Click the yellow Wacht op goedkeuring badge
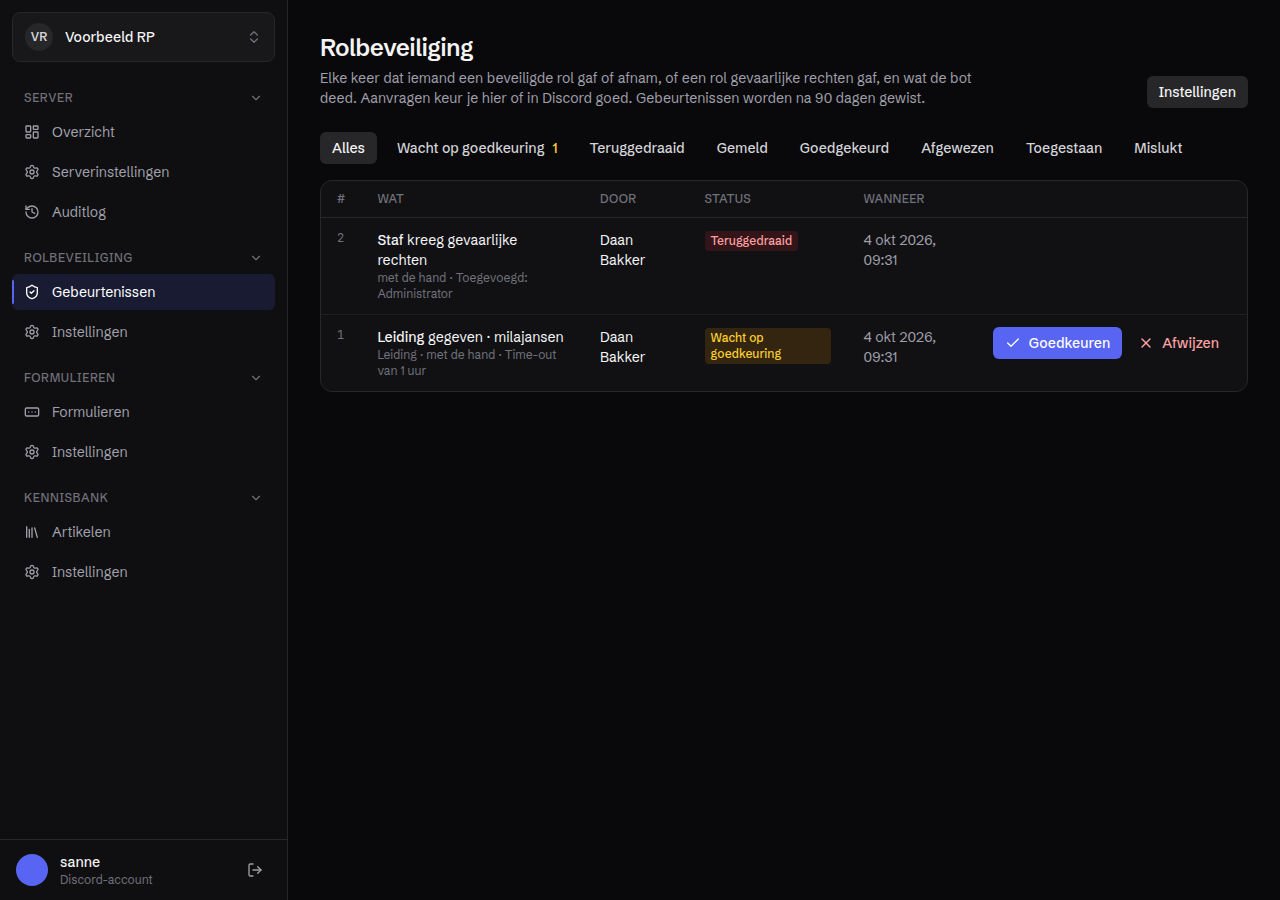This screenshot has width=1280, height=900. (x=767, y=346)
